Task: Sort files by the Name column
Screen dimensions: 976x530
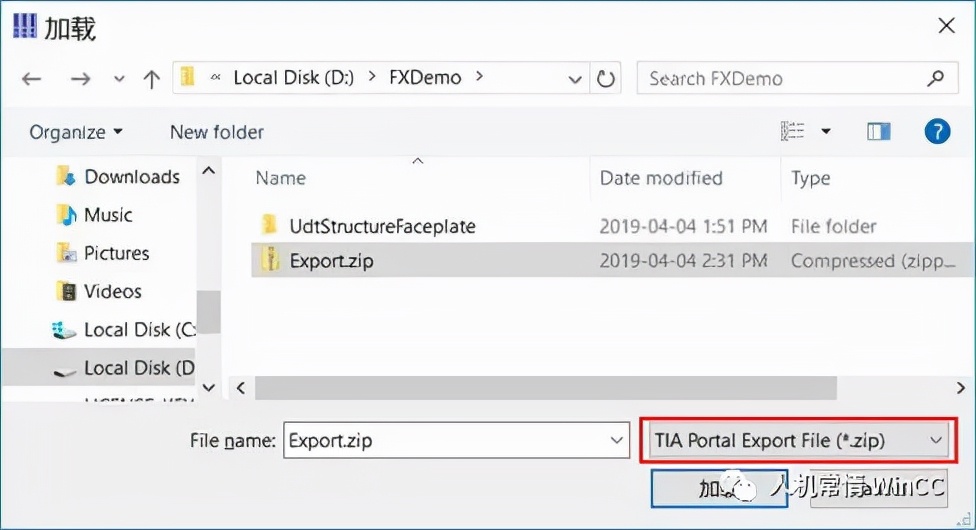Action: point(281,178)
